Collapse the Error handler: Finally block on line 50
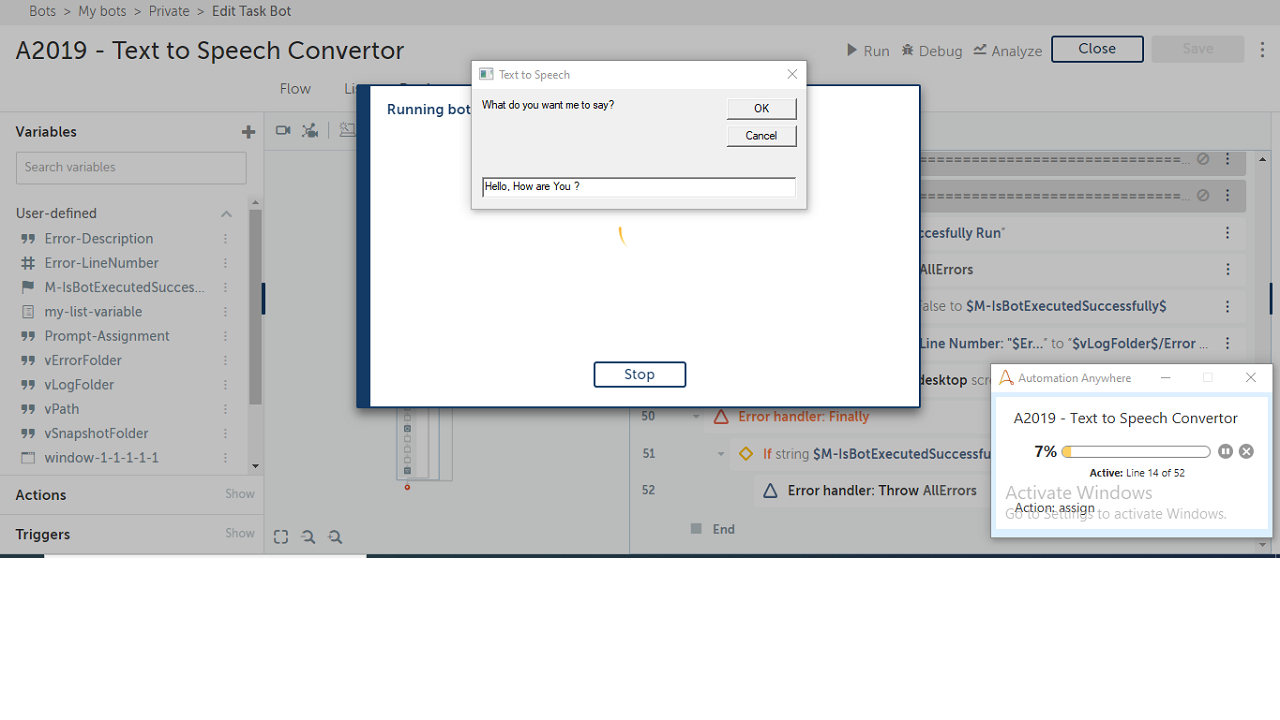This screenshot has height=720, width=1280. click(696, 417)
